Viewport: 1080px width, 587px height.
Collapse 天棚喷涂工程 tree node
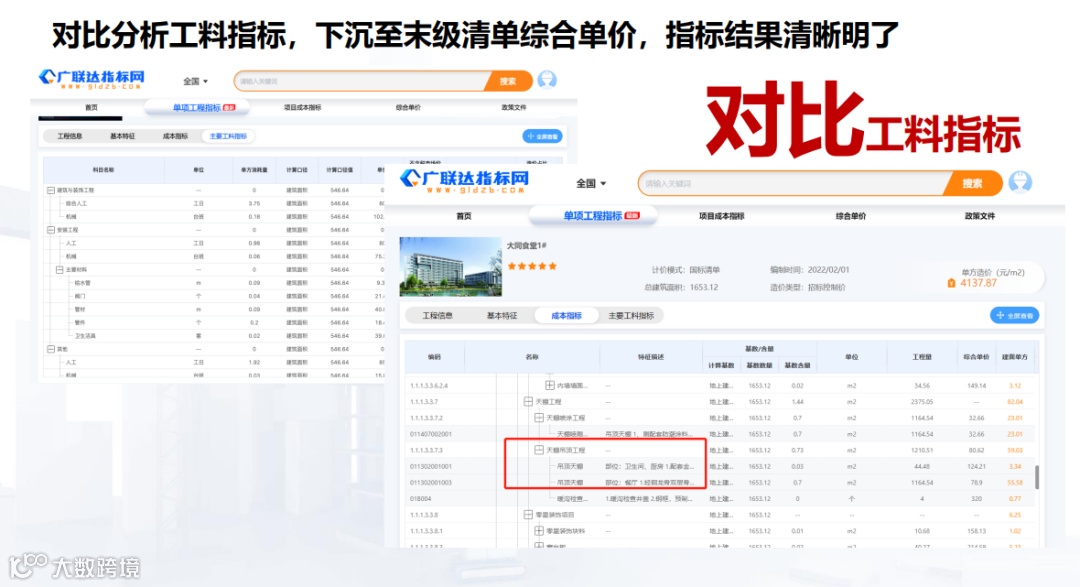pos(539,418)
